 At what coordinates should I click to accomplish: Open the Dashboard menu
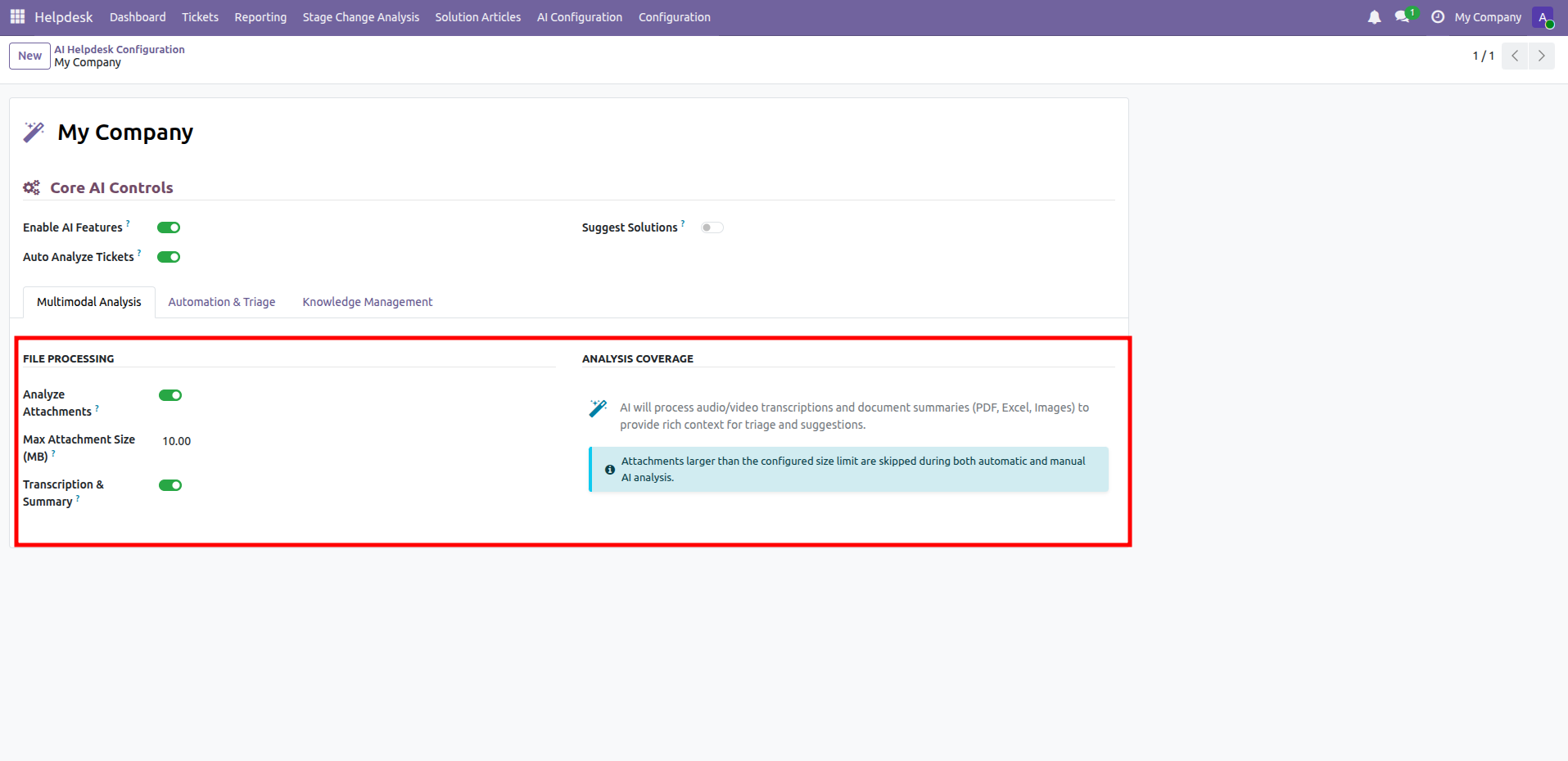point(138,17)
